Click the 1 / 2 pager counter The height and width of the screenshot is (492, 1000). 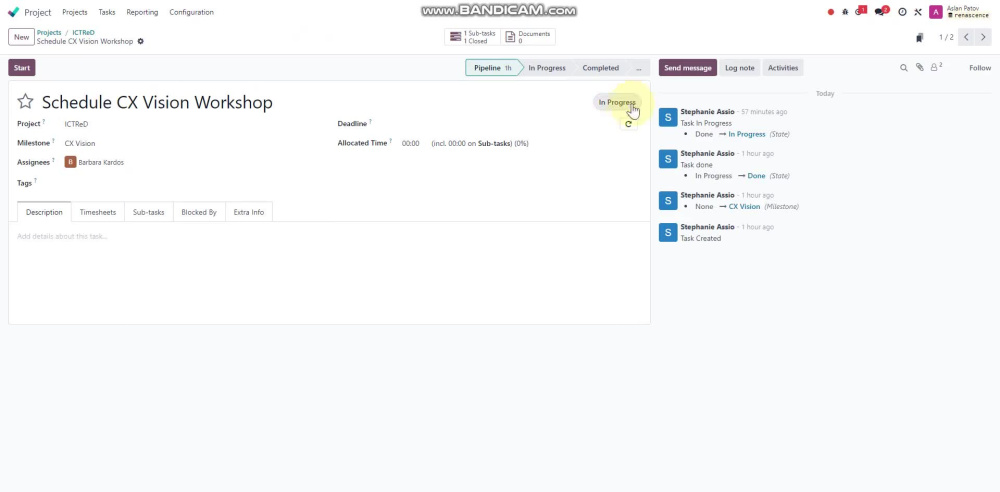click(946, 38)
